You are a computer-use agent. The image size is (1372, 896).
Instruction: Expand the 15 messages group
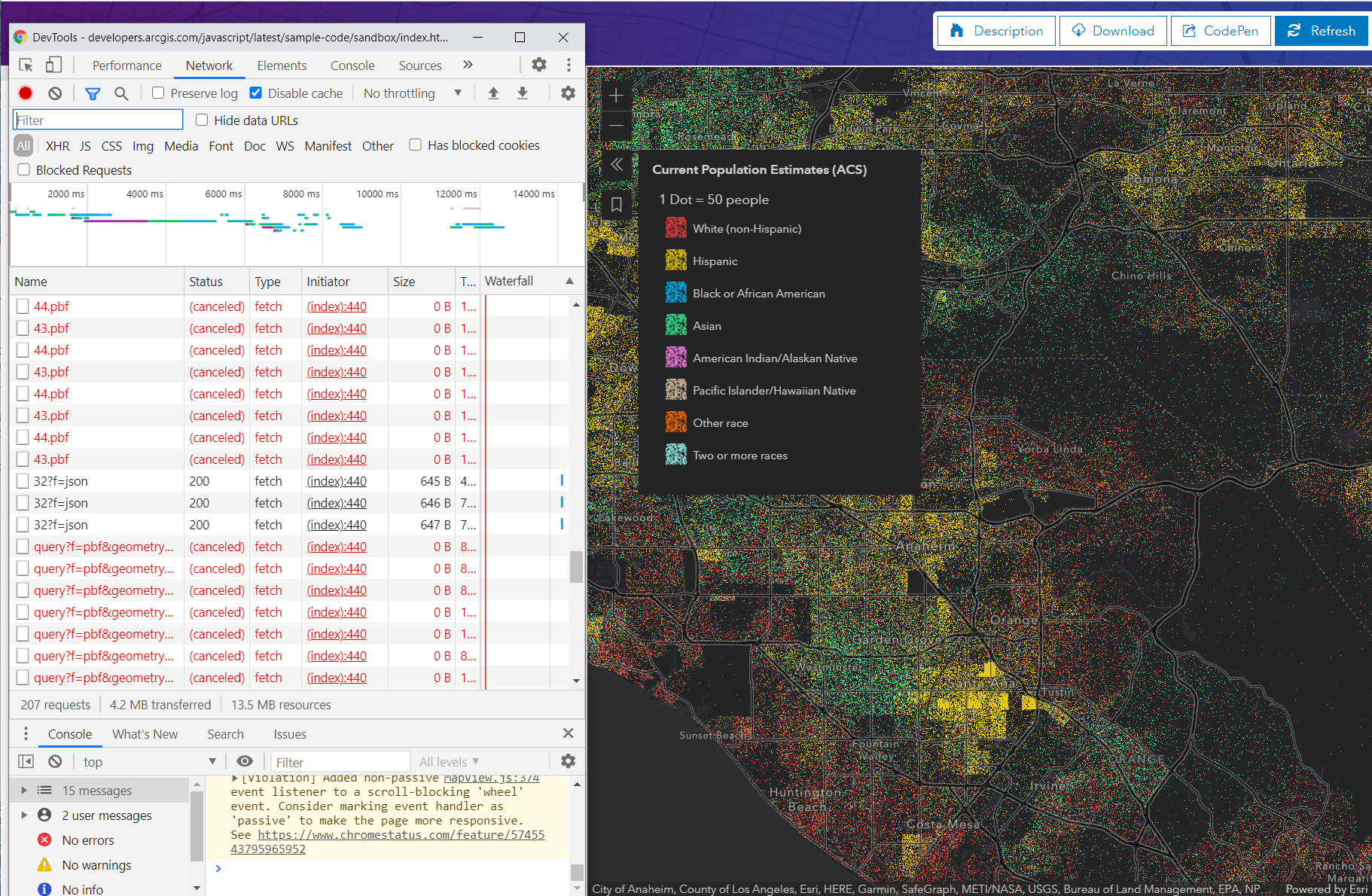click(x=24, y=791)
